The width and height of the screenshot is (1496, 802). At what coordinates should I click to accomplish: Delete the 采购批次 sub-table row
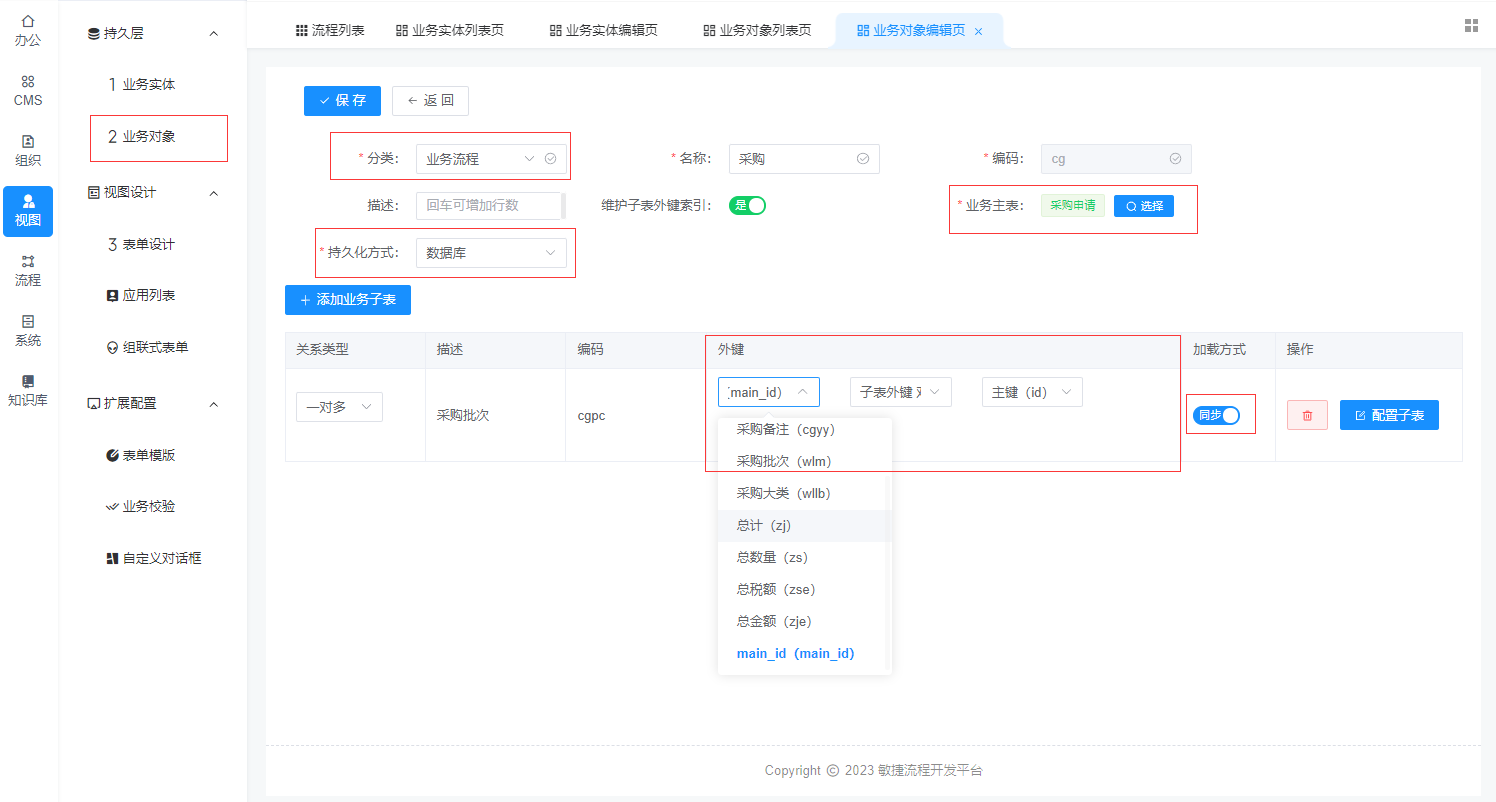pyautogui.click(x=1307, y=415)
